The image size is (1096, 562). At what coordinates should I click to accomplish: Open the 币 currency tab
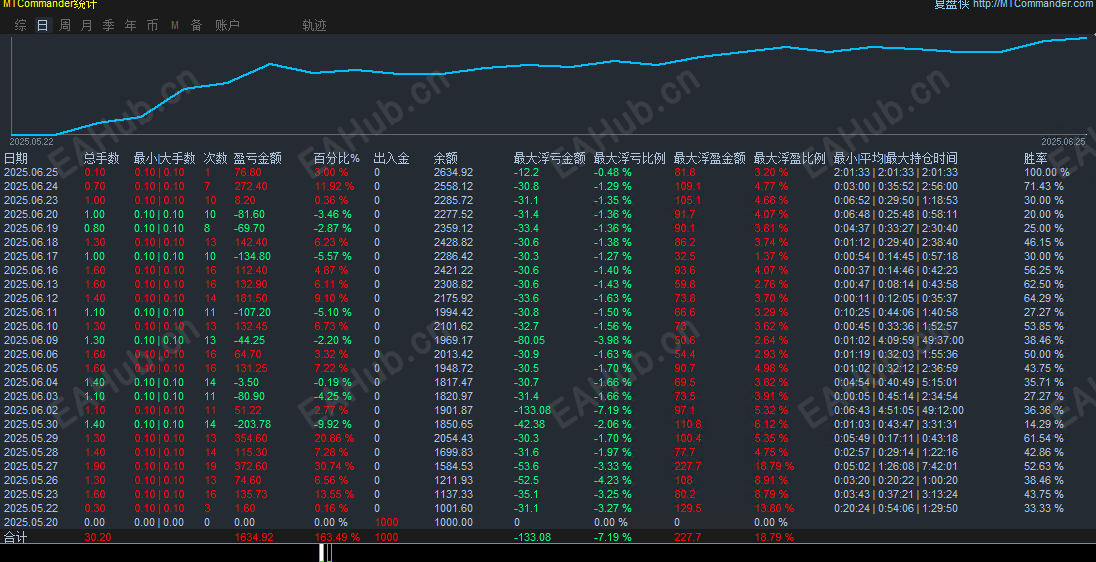pos(152,25)
